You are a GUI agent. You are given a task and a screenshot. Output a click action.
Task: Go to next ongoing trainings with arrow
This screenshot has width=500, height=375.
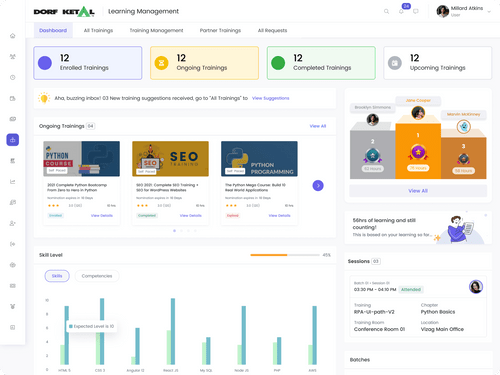318,185
